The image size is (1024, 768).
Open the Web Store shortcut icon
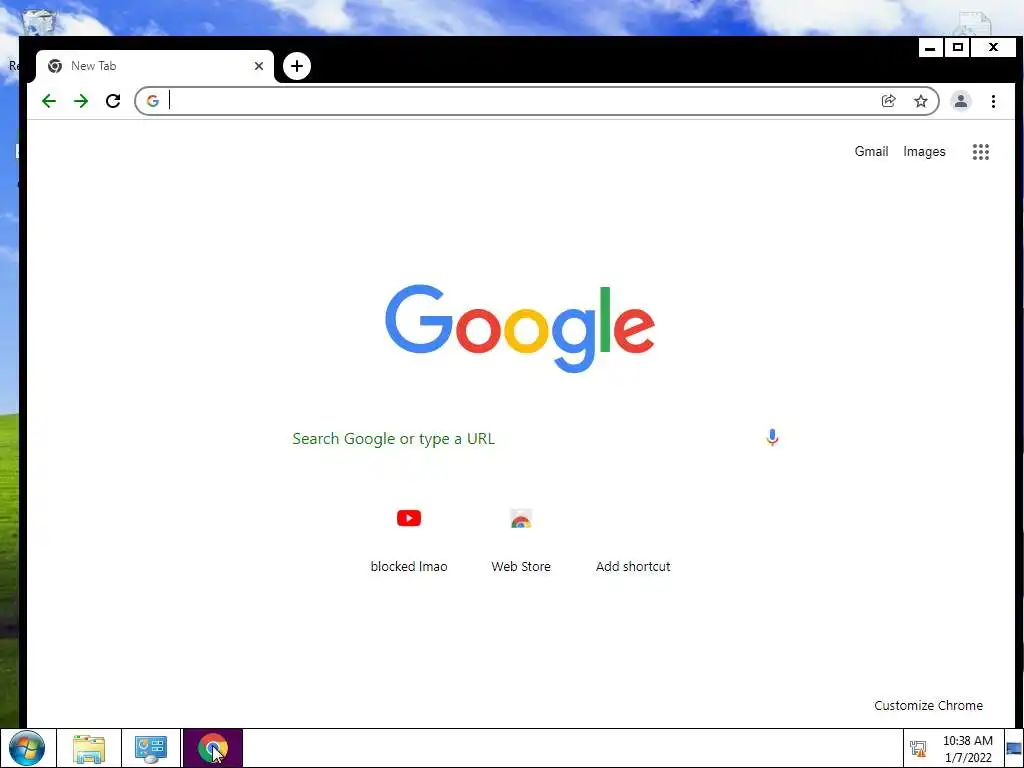click(x=521, y=519)
